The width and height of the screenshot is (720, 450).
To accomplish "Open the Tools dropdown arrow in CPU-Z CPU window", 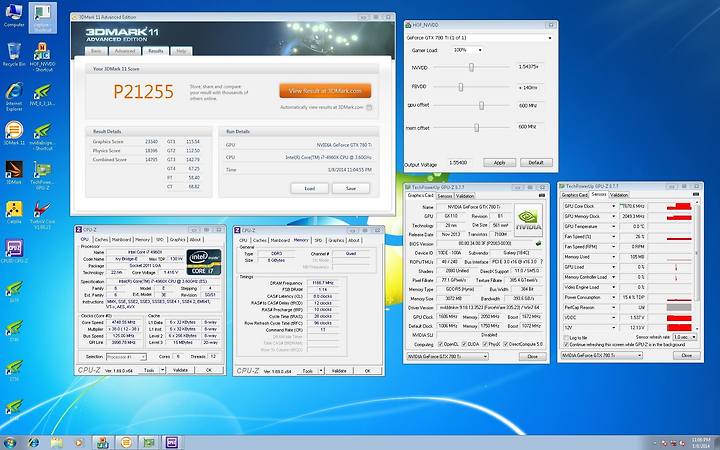I will (x=162, y=370).
